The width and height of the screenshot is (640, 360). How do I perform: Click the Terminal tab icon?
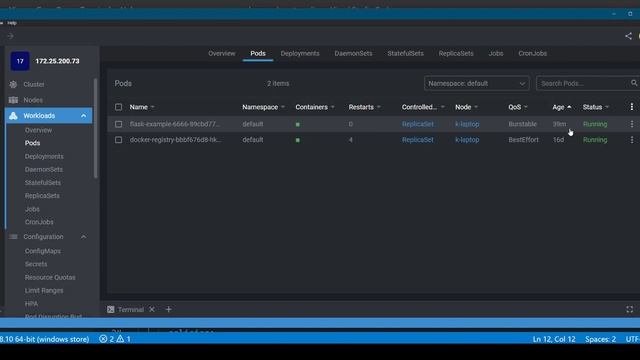pyautogui.click(x=111, y=309)
